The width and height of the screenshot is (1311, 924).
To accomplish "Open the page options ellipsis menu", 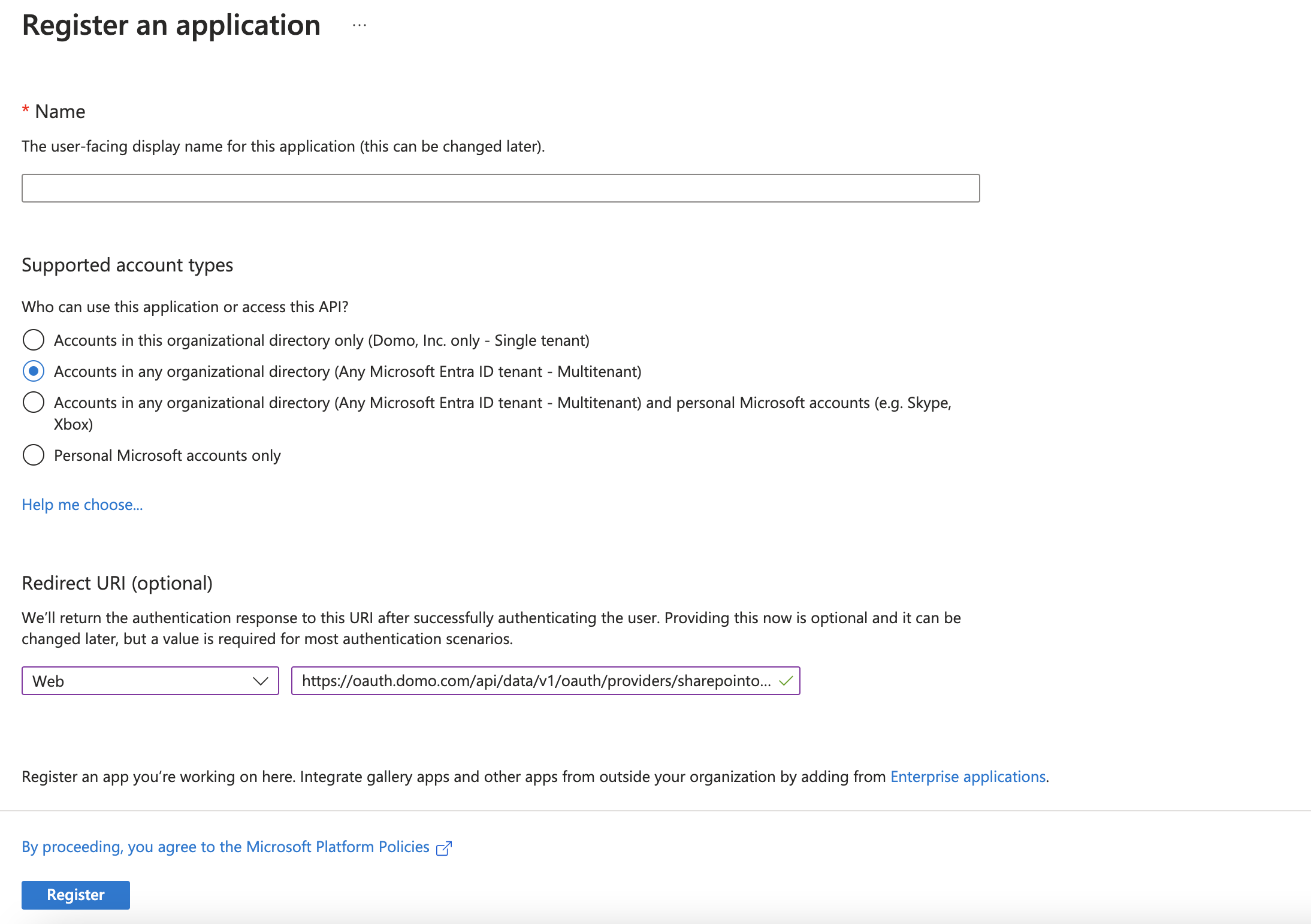I will pyautogui.click(x=358, y=25).
